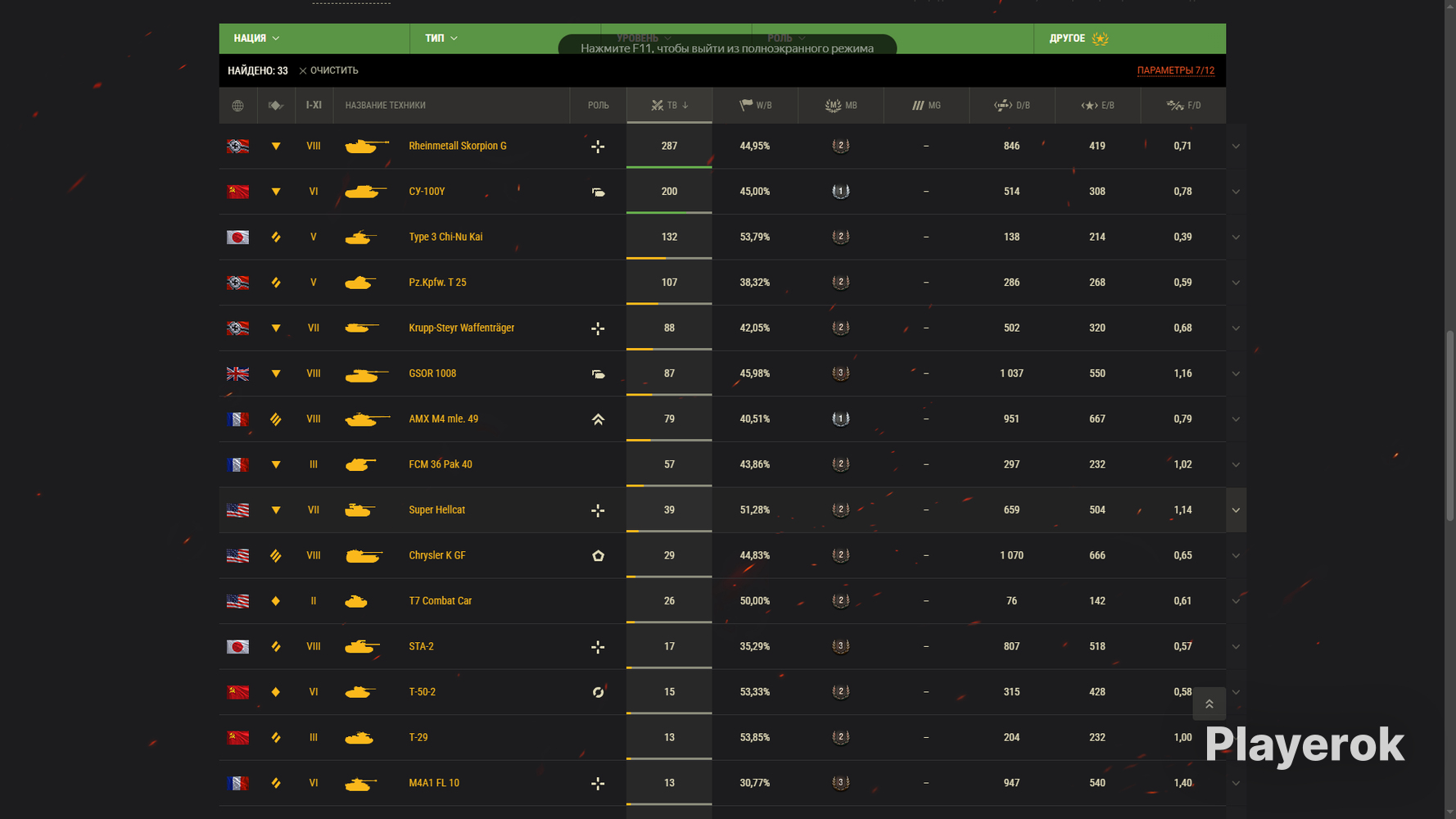Viewport: 1456px width, 819px height.
Task: Click the scrollbar up arrow
Action: pyautogui.click(x=1449, y=7)
